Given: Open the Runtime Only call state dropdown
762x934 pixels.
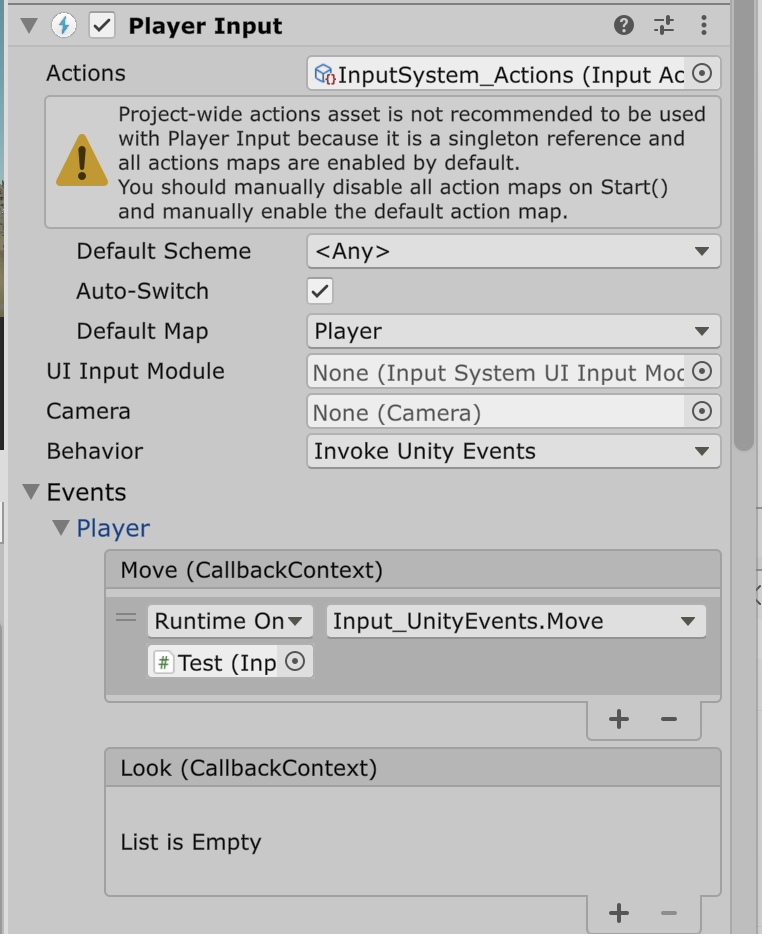Looking at the screenshot, I should [x=230, y=621].
